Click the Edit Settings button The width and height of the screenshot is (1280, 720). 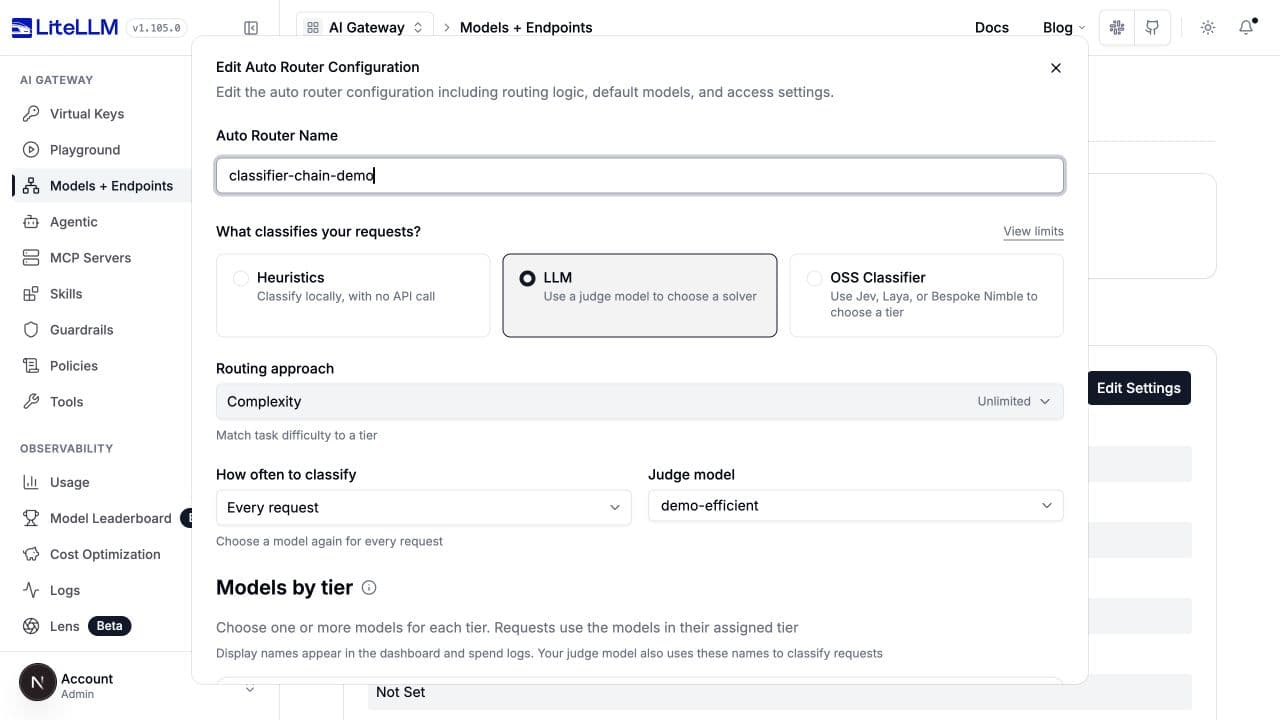tap(1138, 388)
